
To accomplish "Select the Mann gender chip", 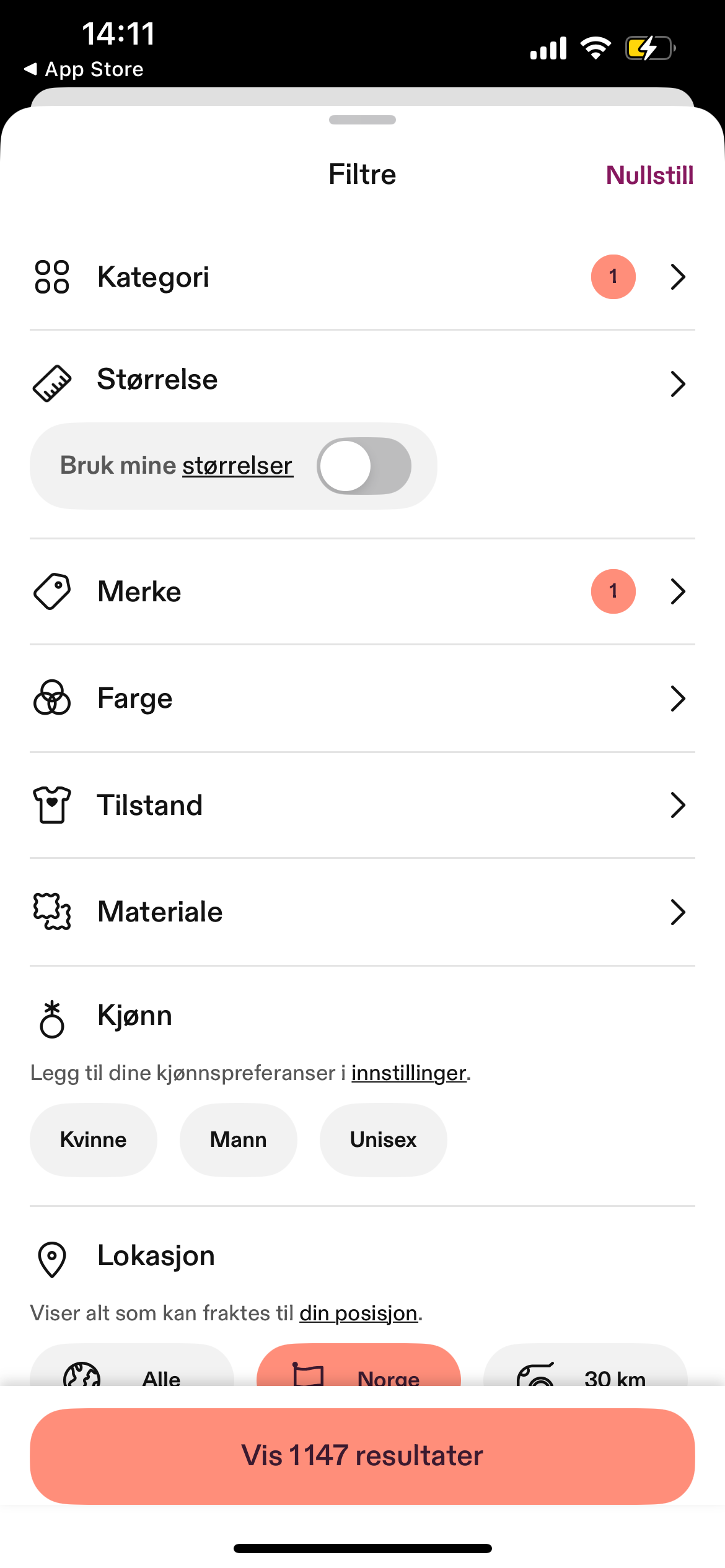I will [239, 1139].
